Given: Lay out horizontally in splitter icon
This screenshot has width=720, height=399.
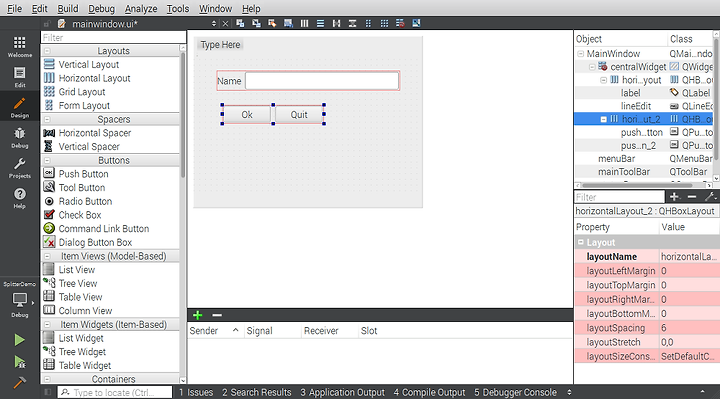Looking at the screenshot, I should [x=337, y=23].
